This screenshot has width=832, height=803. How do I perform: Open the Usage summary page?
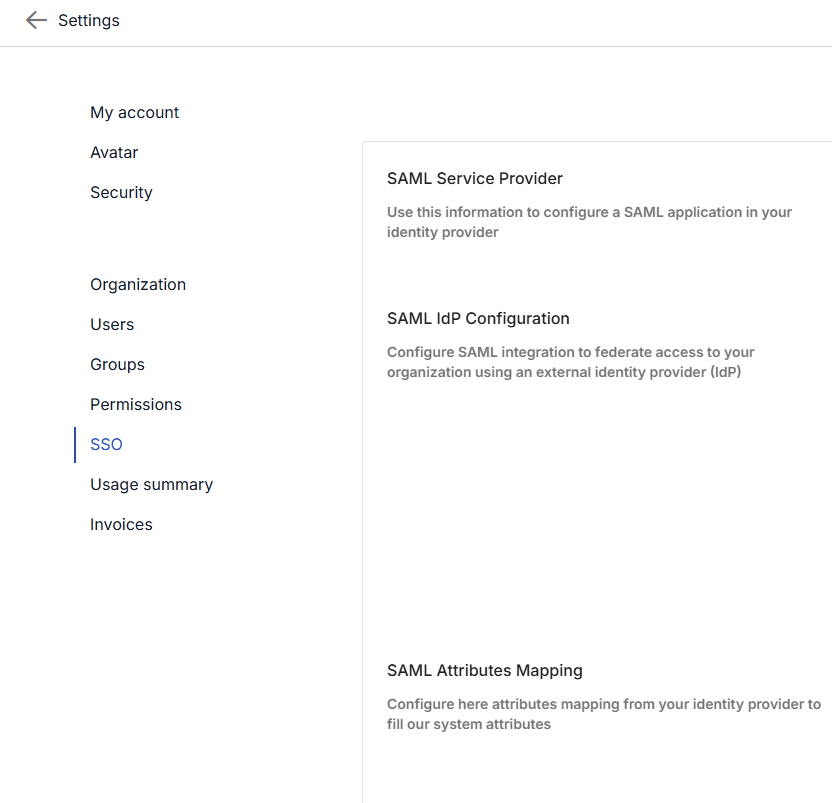click(151, 485)
